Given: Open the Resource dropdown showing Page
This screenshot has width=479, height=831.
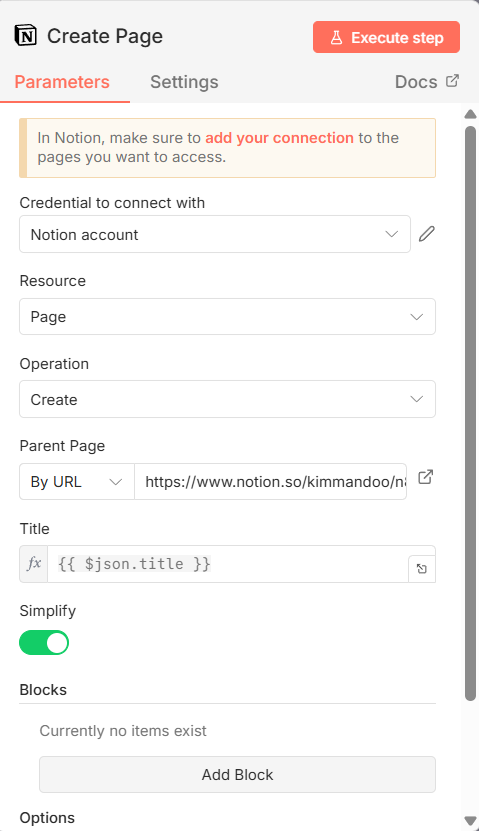Looking at the screenshot, I should (227, 316).
